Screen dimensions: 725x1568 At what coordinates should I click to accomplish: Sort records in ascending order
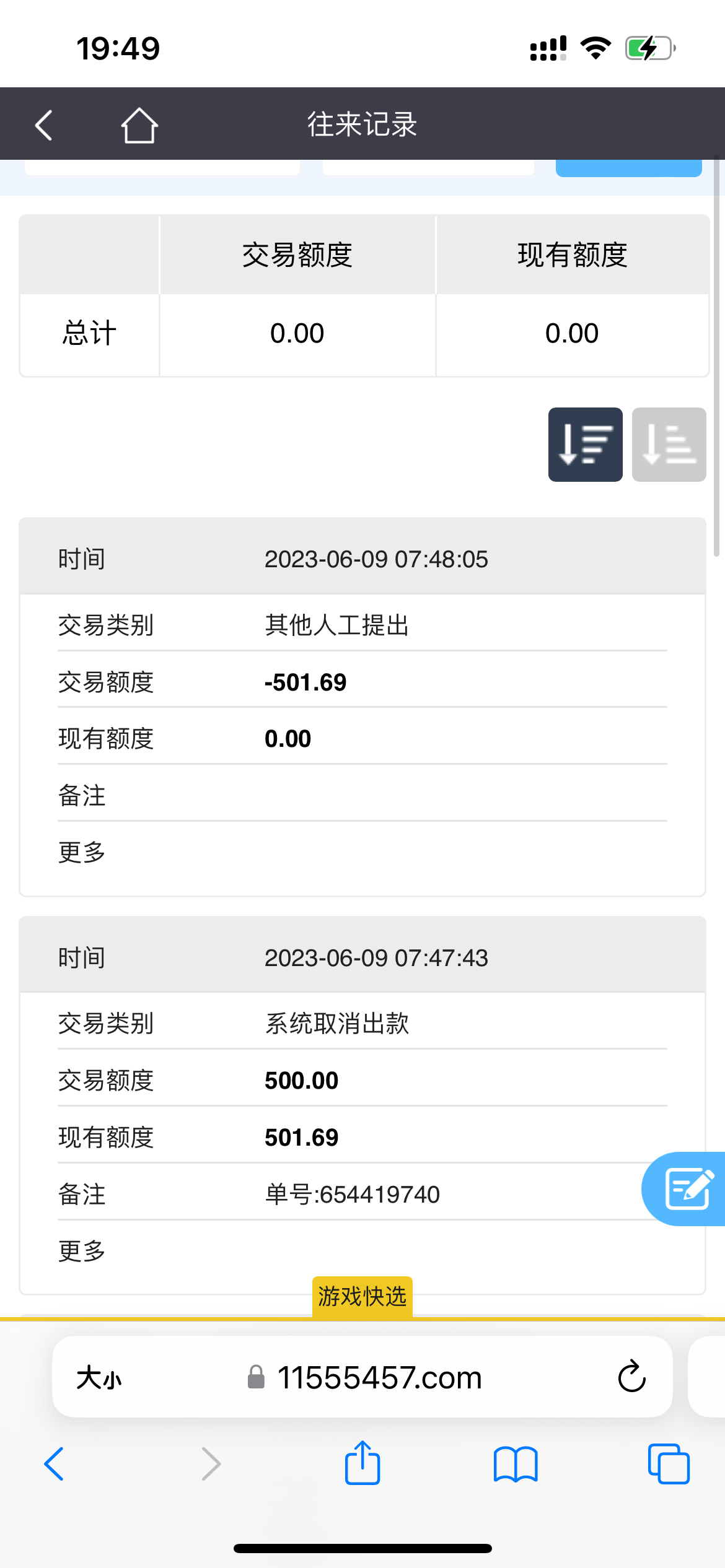click(x=669, y=445)
